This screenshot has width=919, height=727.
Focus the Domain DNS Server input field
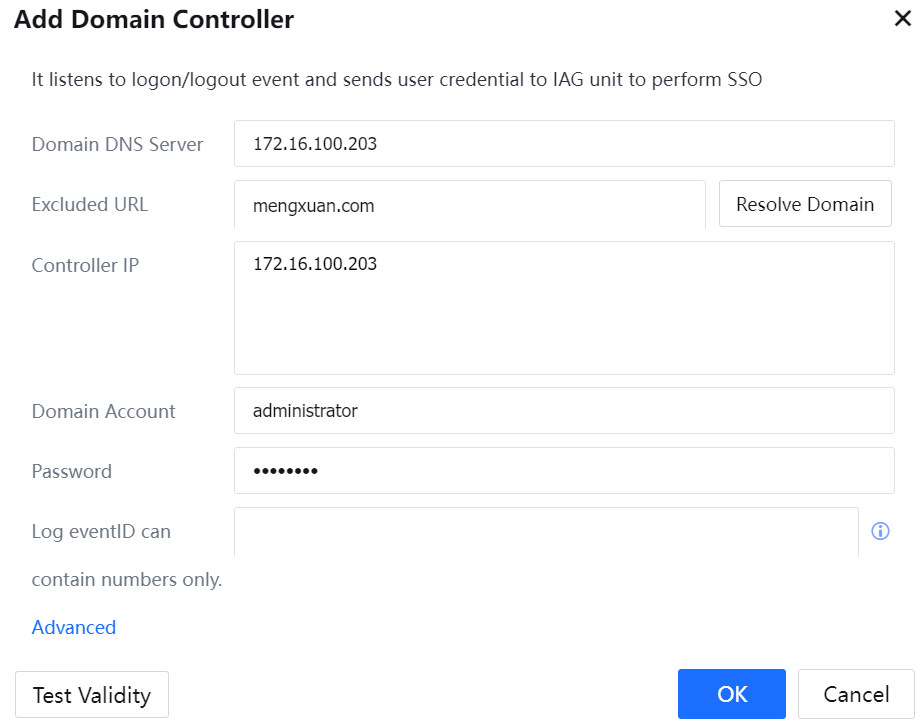(564, 144)
